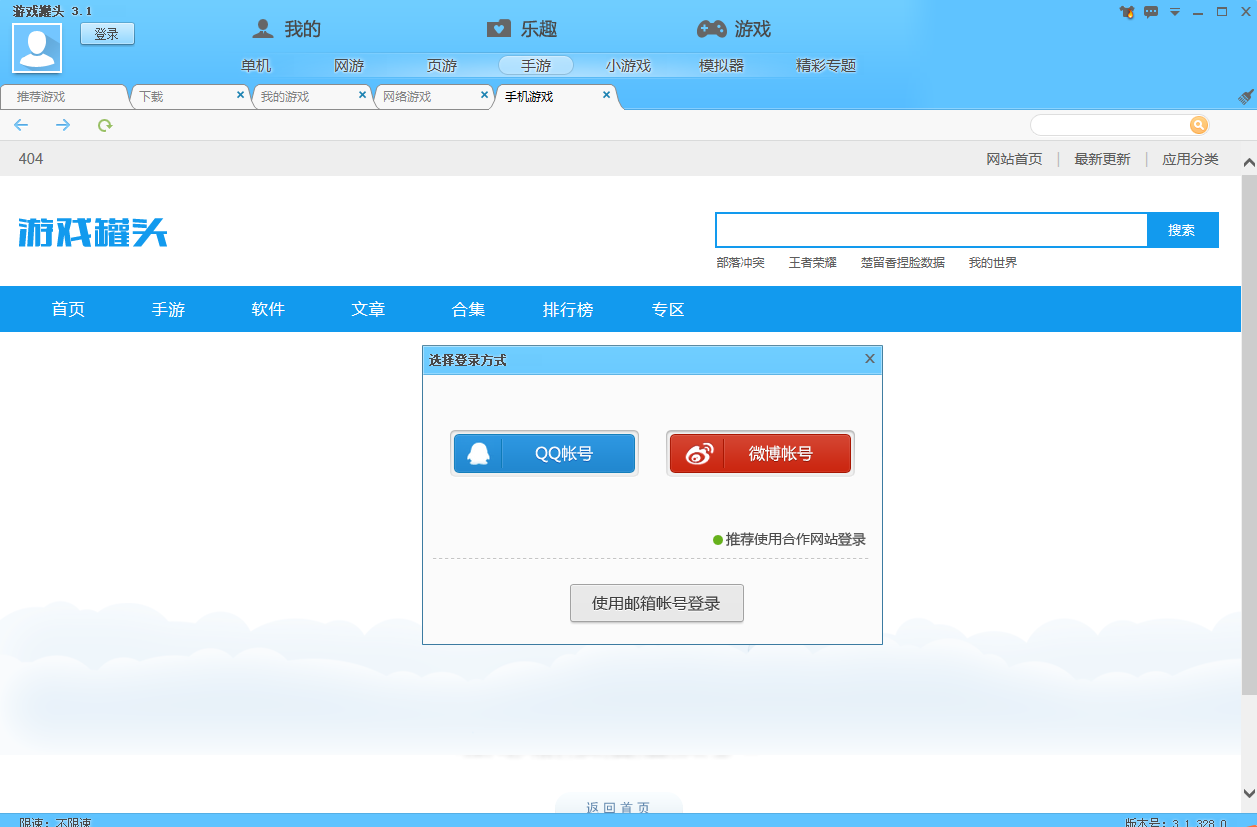Click the 登录 button

tap(107, 33)
